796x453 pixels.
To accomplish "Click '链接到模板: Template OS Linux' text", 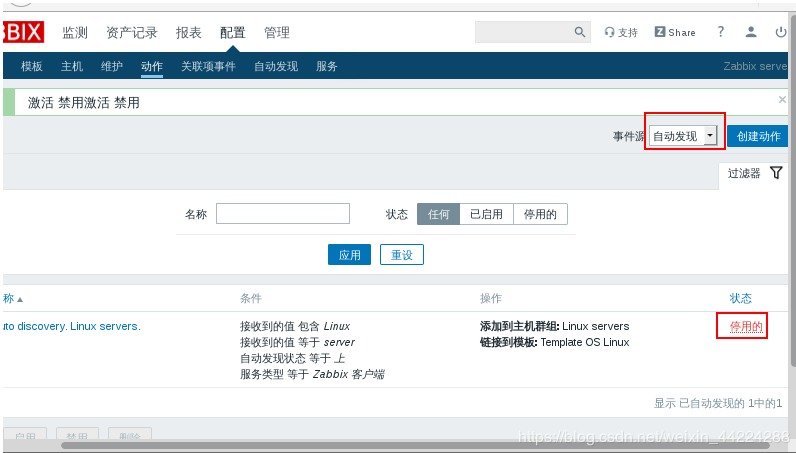I will [x=555, y=342].
